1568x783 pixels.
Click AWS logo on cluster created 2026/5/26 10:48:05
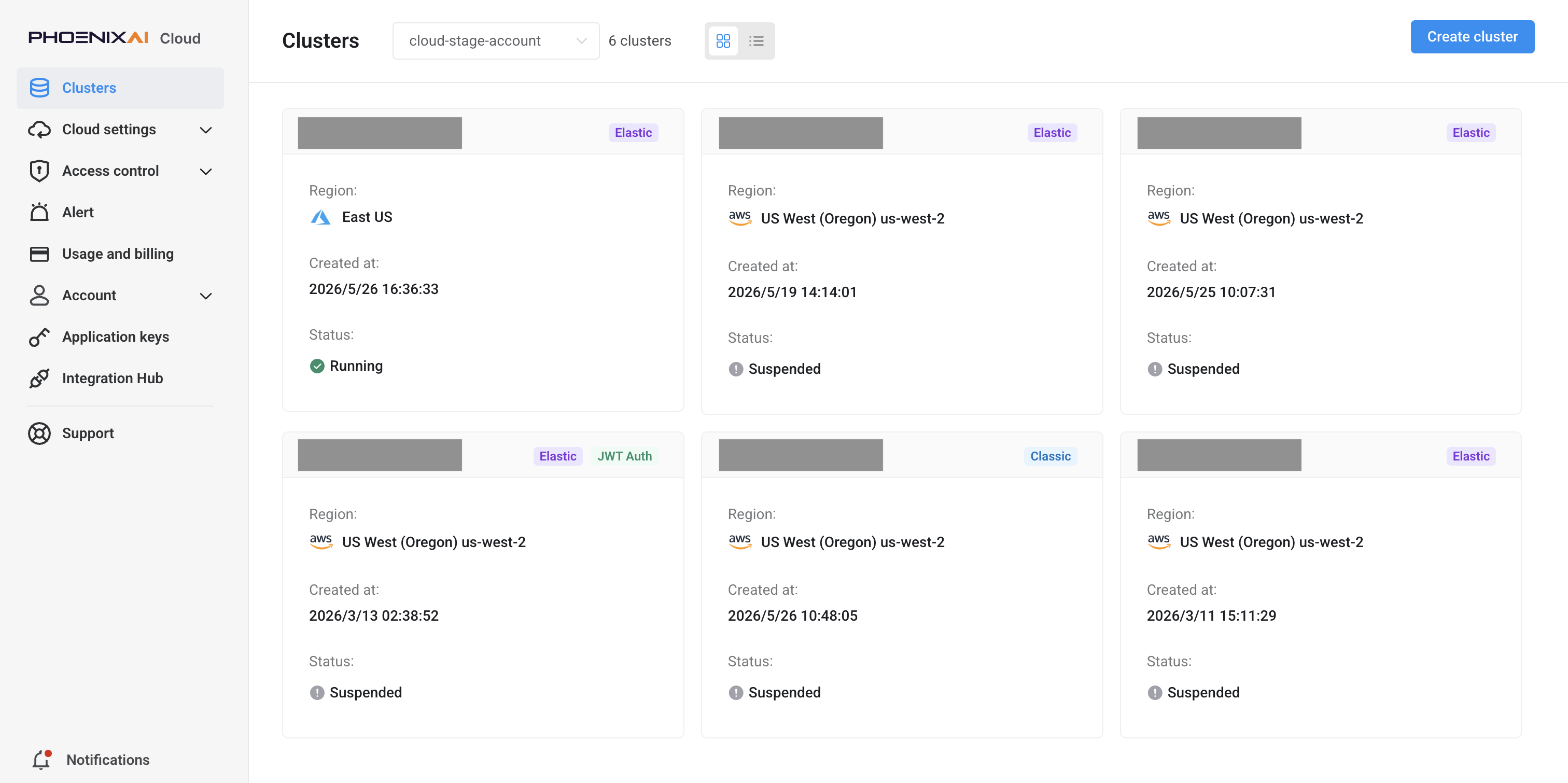pyautogui.click(x=740, y=541)
